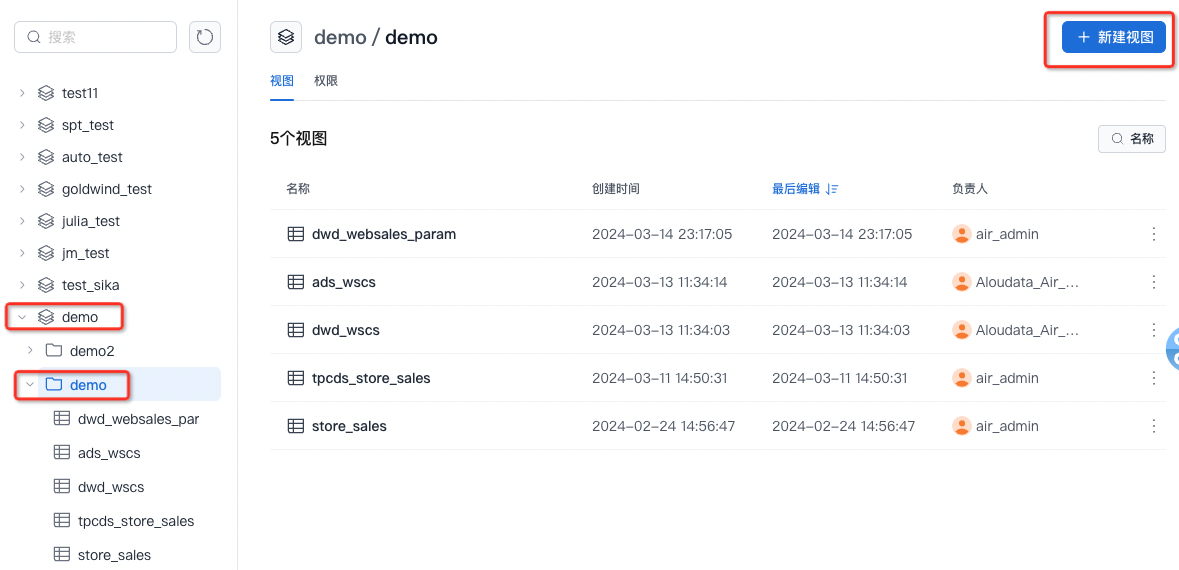Viewport: 1179px width, 570px height.
Task: Click the 新建视图 button
Action: (x=1113, y=37)
